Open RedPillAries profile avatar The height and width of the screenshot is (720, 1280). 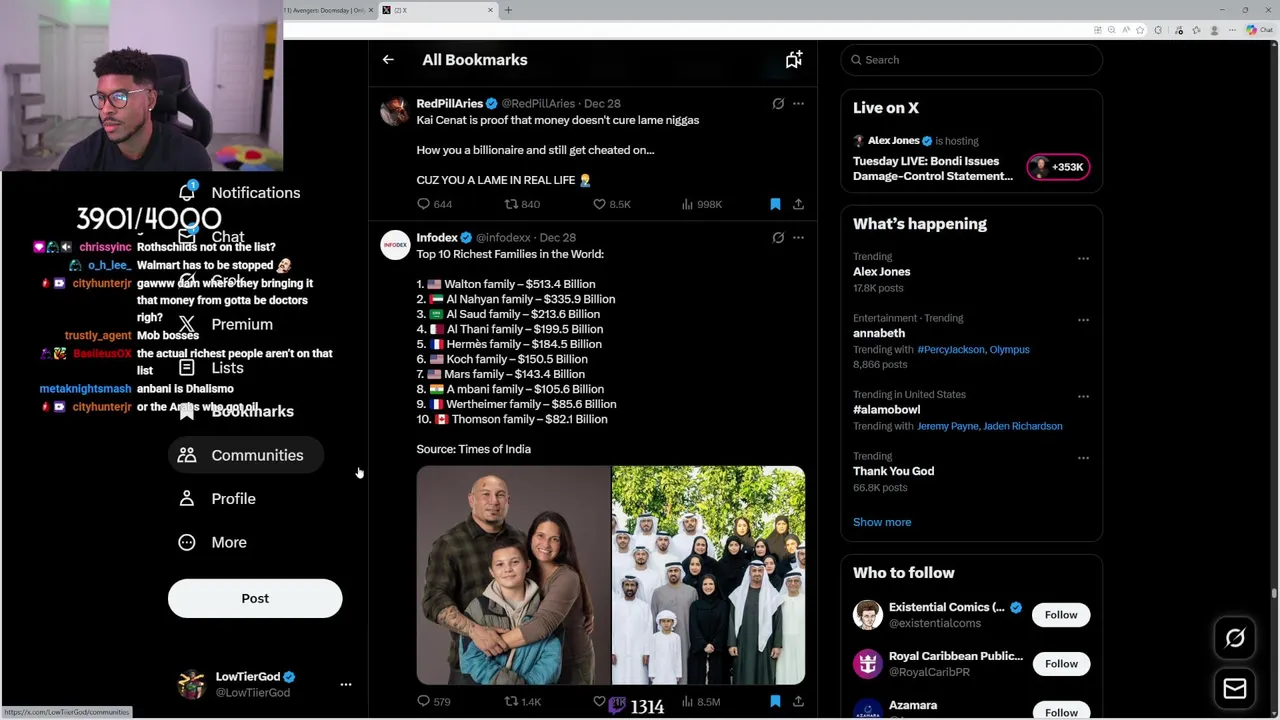[x=395, y=111]
